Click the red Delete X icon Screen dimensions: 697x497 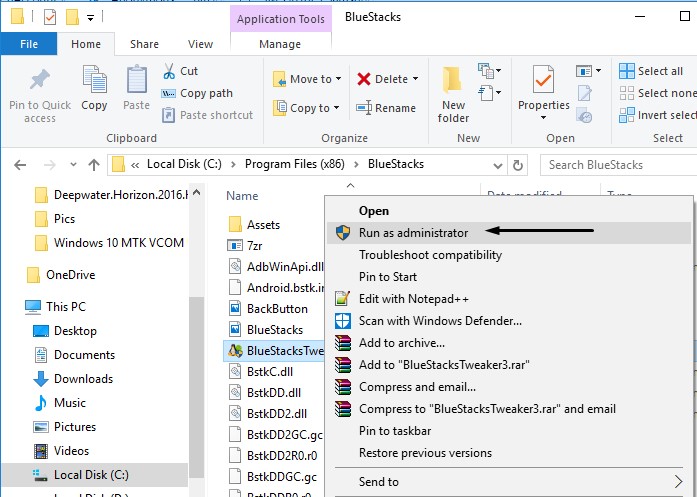coord(364,79)
